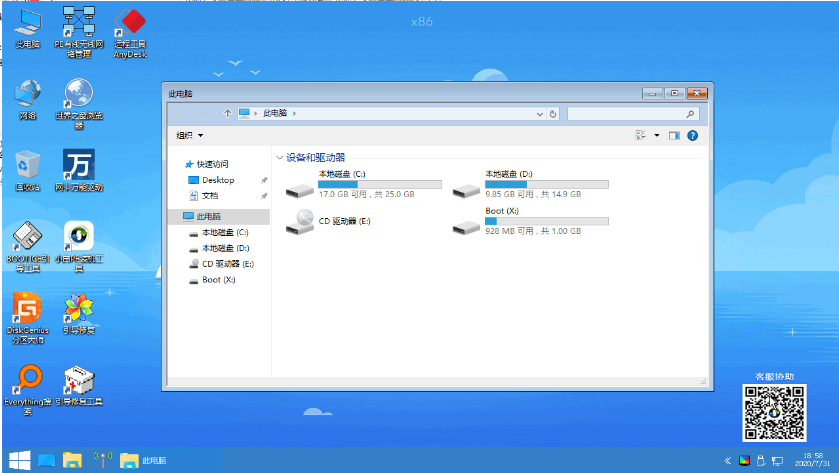839x473 pixels.
Task: Launch 引导修复工具 first-aid icon
Action: (x=79, y=386)
